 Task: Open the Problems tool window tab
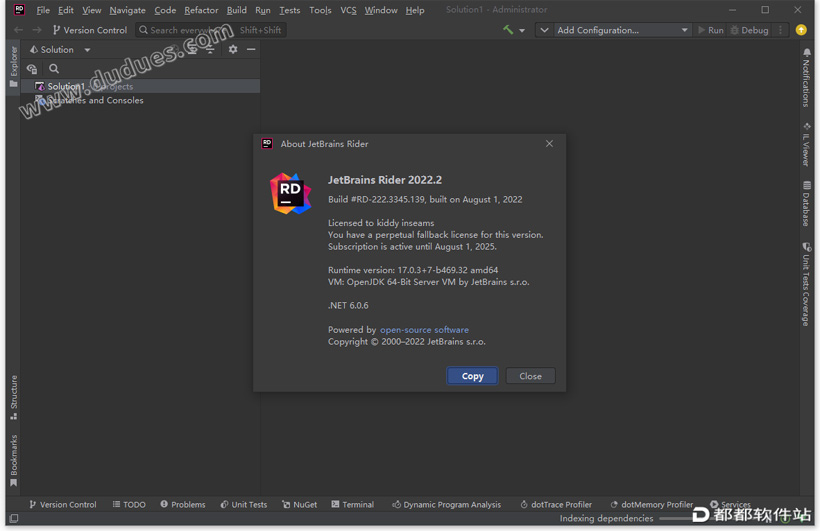[x=183, y=504]
